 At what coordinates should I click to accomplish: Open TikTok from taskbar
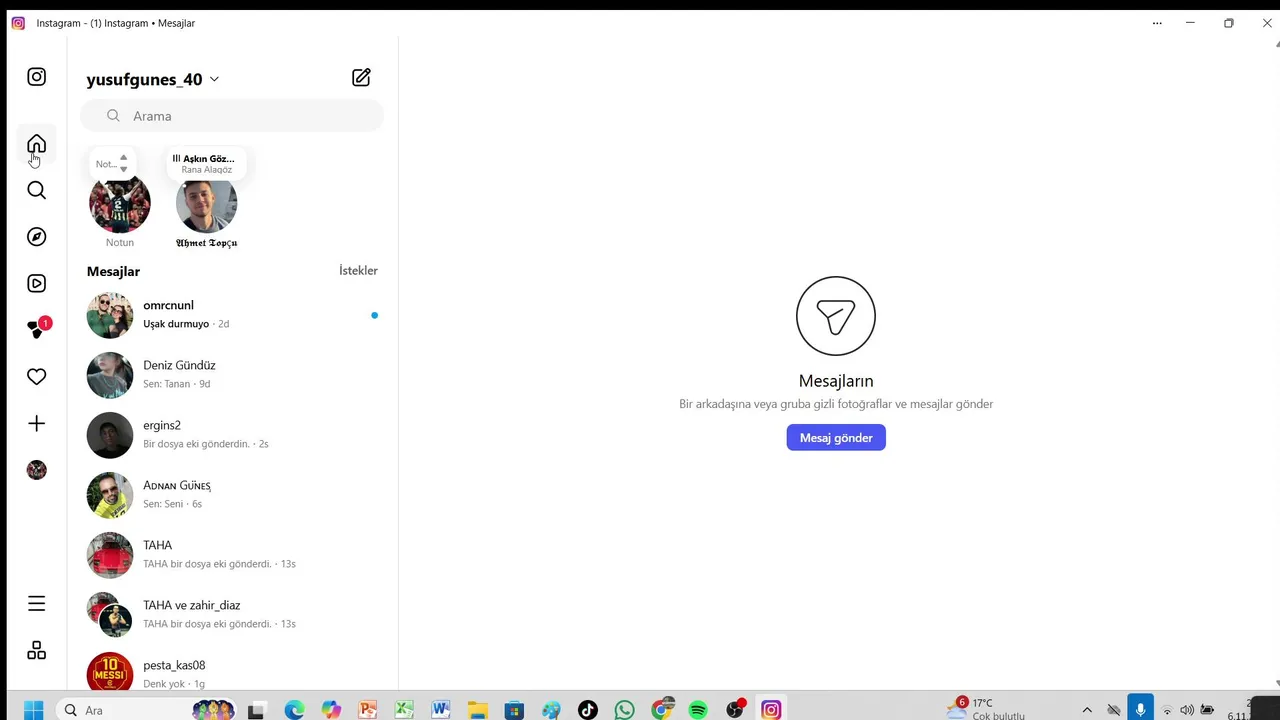(x=588, y=710)
